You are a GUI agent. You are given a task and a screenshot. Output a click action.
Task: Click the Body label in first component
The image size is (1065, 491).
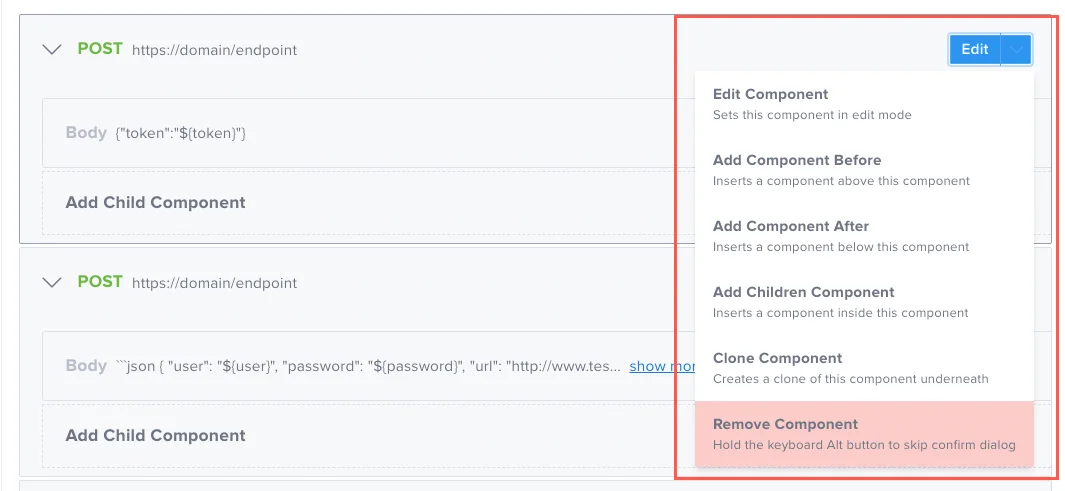pyautogui.click(x=86, y=133)
